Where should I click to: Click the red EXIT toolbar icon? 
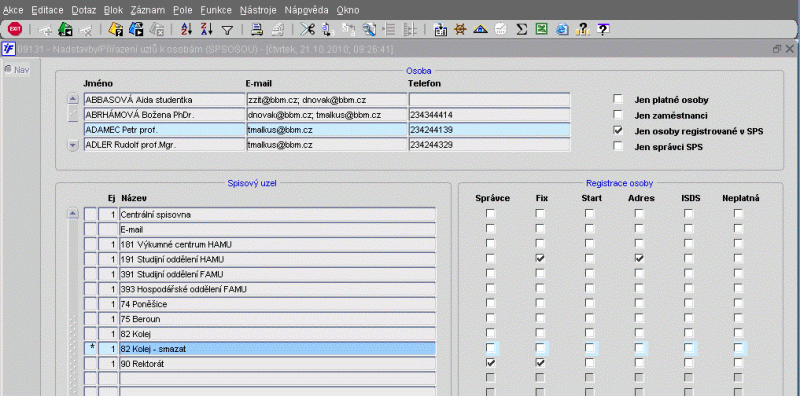coord(15,29)
